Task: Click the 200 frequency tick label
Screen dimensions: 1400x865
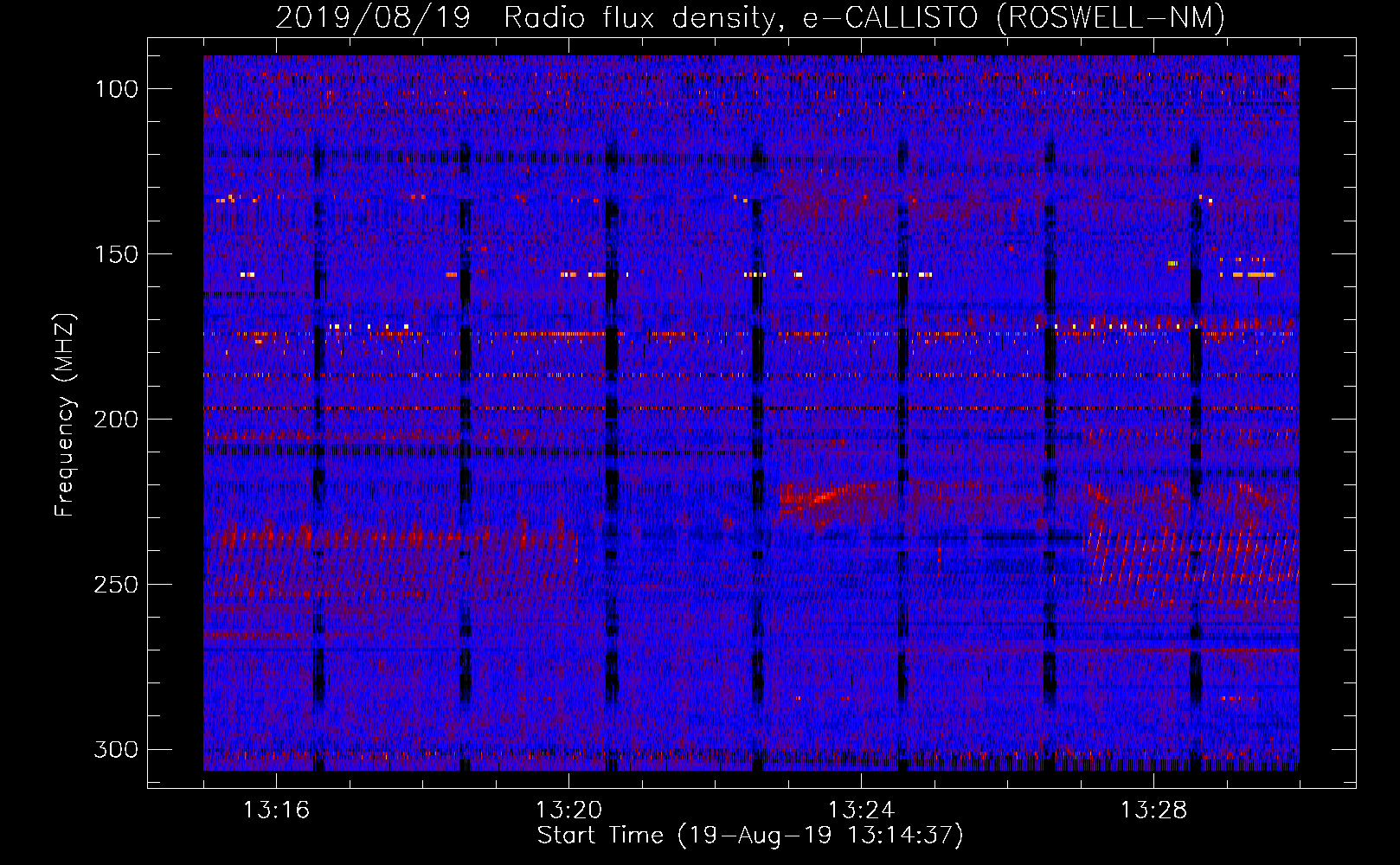Action: point(117,420)
